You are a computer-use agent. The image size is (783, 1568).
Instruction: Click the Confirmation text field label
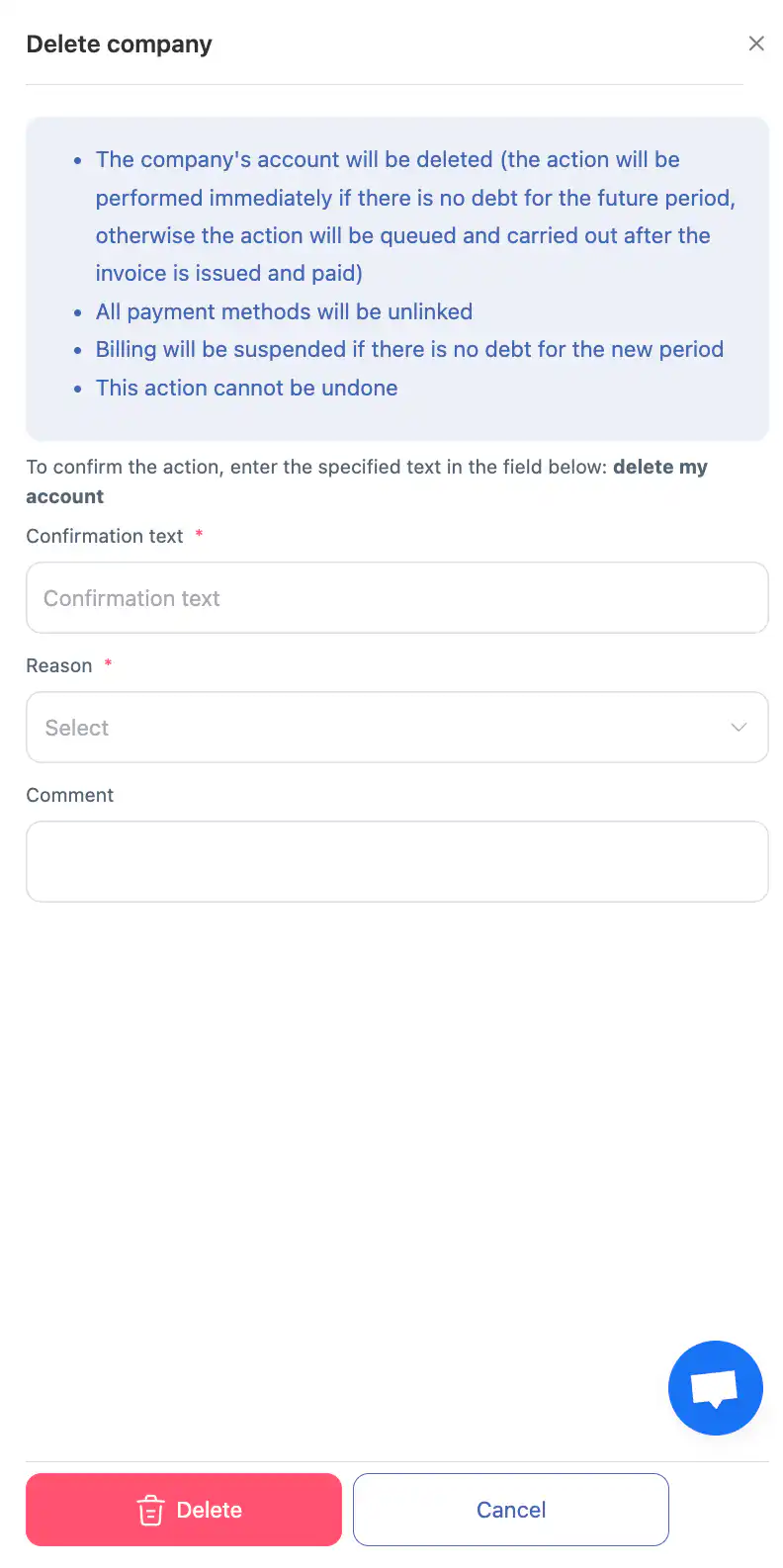105,536
